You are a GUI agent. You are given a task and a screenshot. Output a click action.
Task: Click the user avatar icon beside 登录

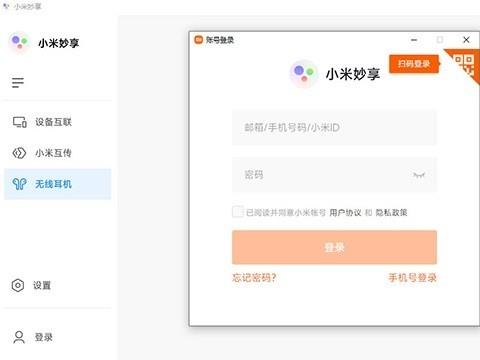point(19,337)
